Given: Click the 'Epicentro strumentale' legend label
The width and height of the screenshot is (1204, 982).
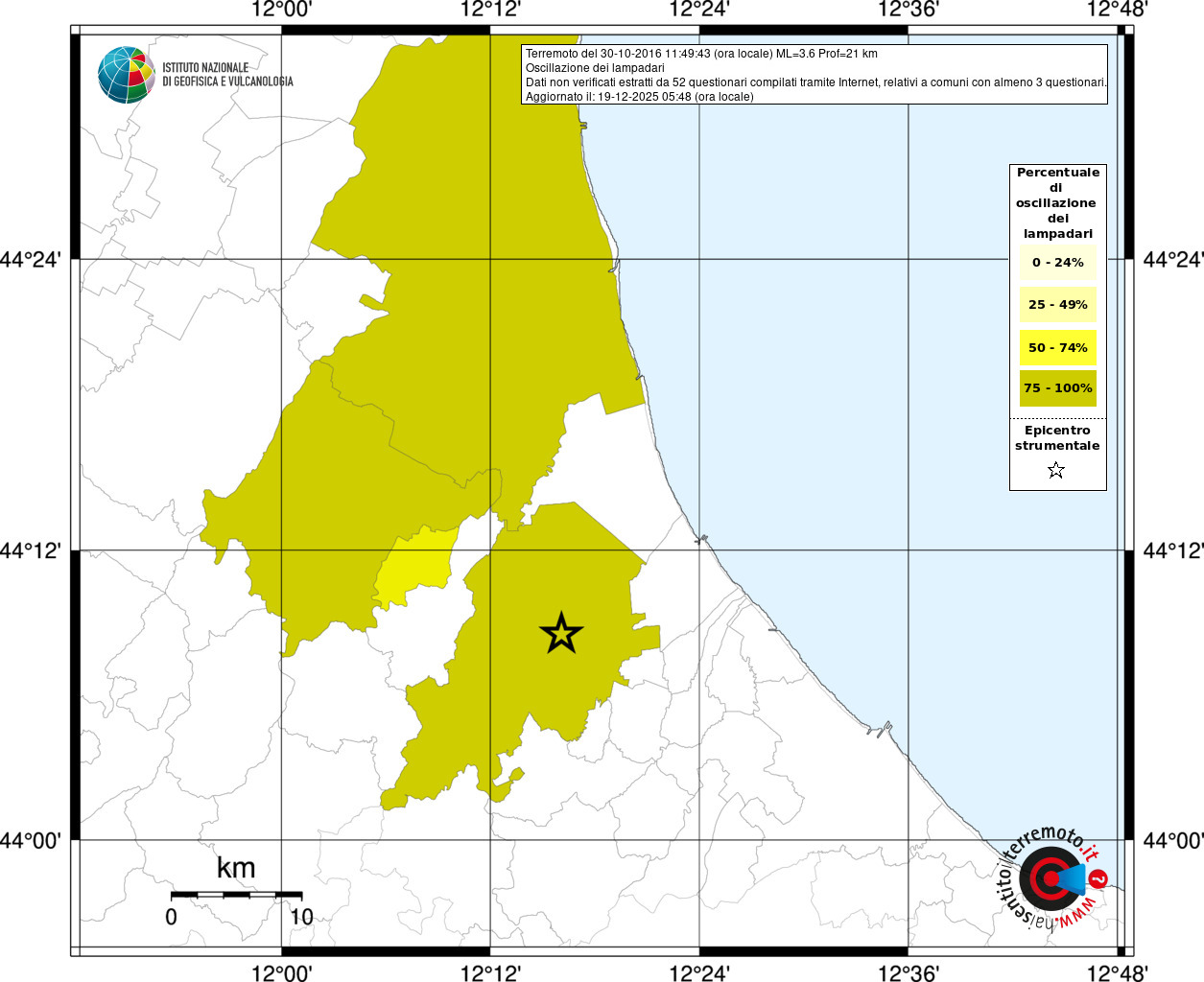Looking at the screenshot, I should (x=1057, y=438).
